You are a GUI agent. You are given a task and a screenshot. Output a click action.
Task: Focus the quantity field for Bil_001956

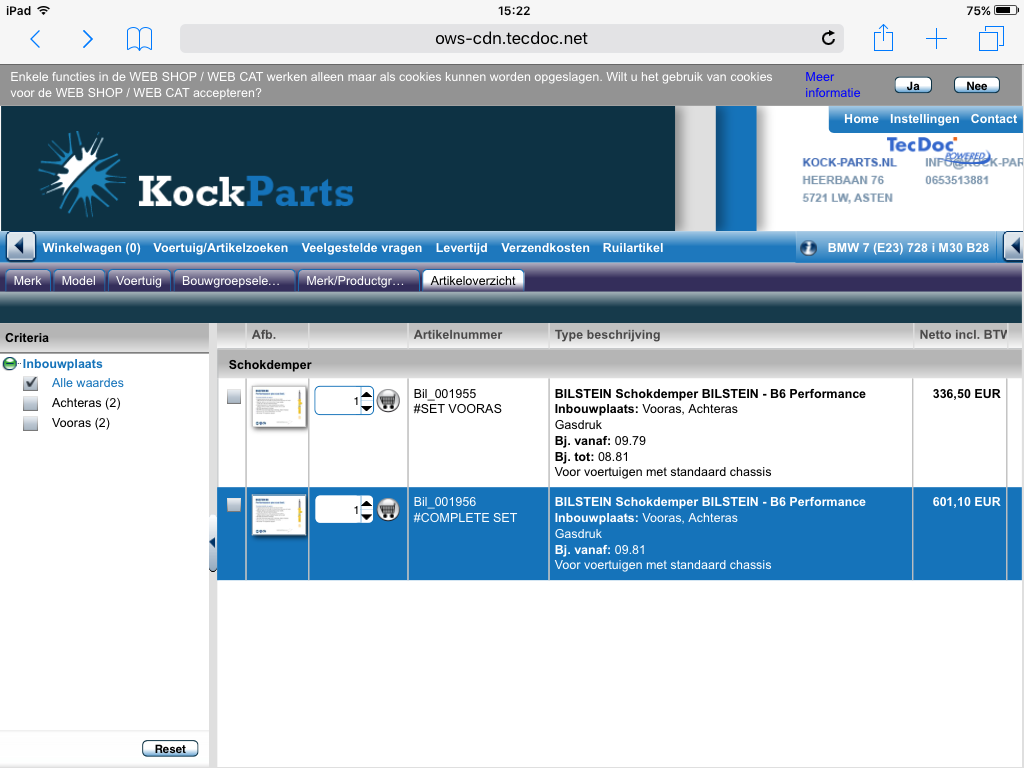[338, 509]
